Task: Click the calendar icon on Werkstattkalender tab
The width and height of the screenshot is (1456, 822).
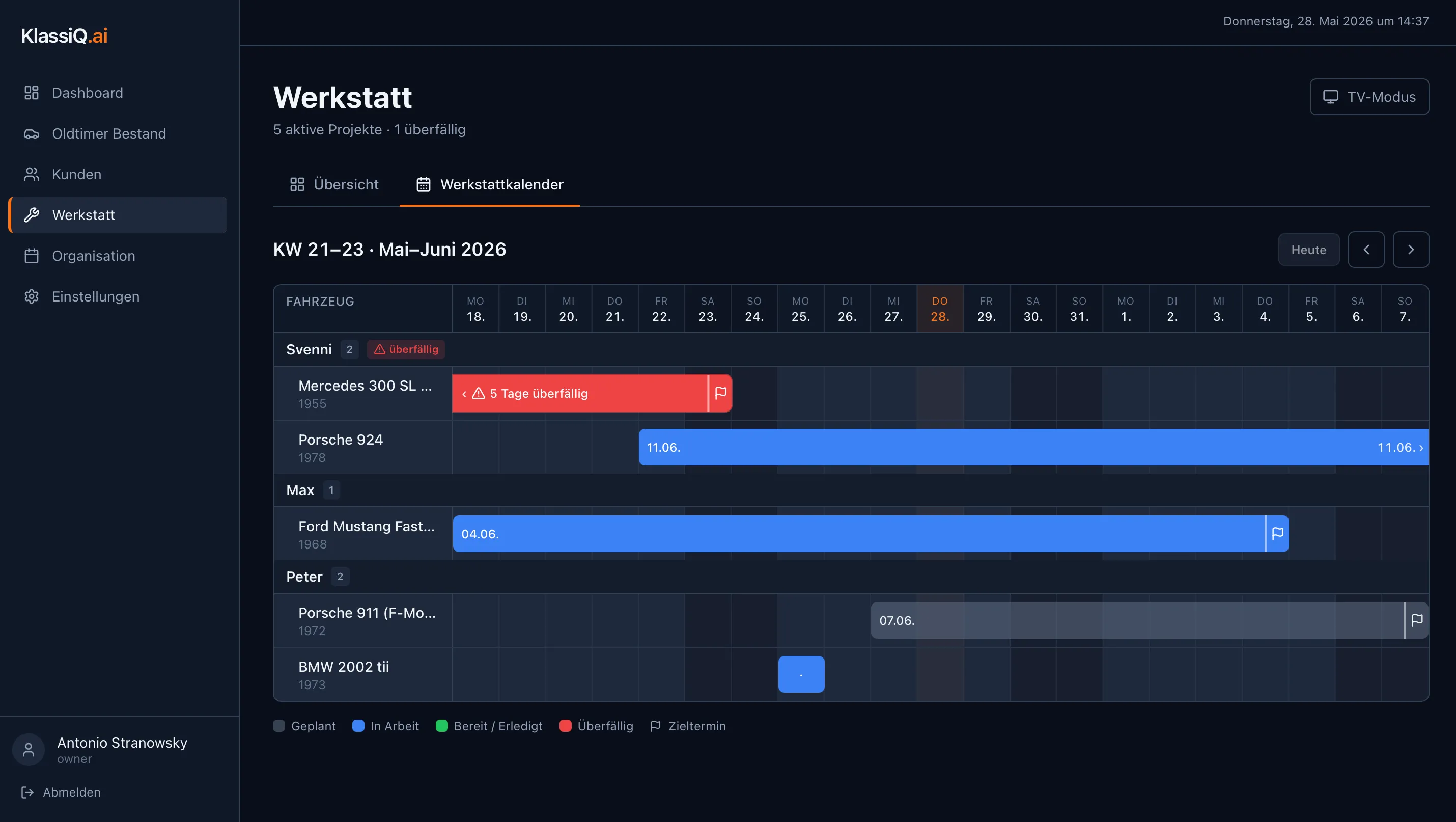Action: 424,184
